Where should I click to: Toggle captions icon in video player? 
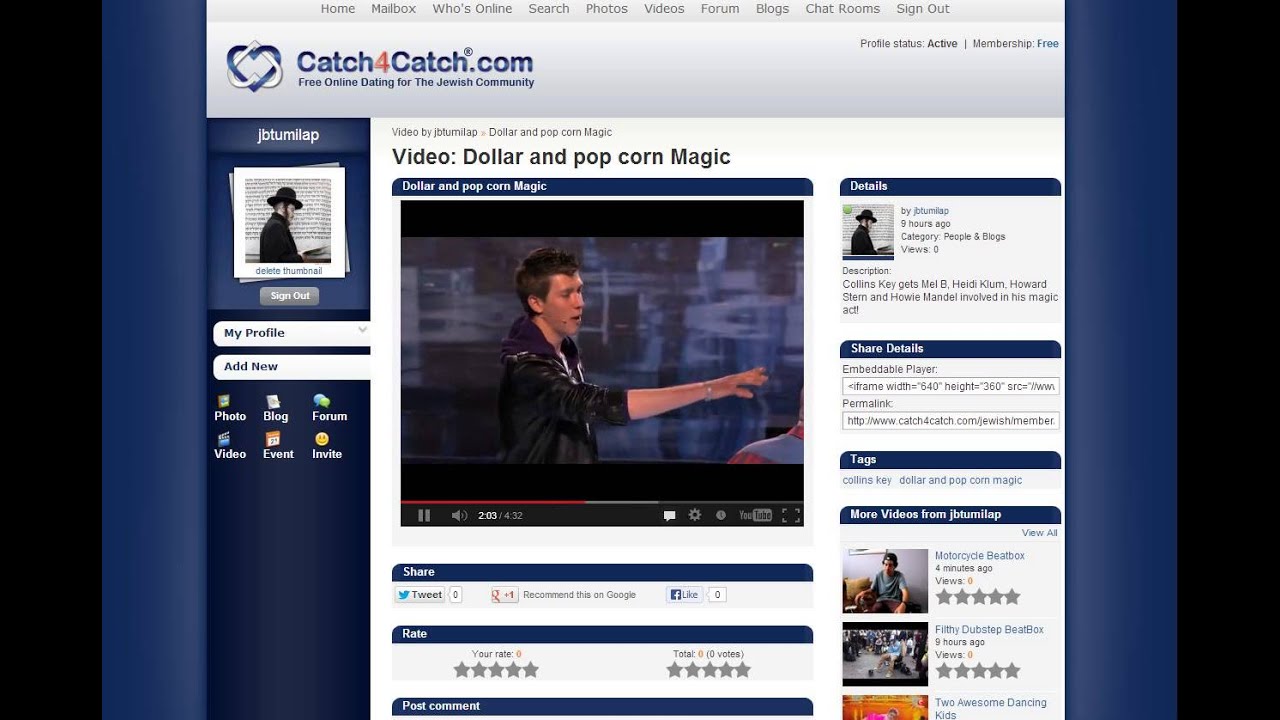(669, 515)
